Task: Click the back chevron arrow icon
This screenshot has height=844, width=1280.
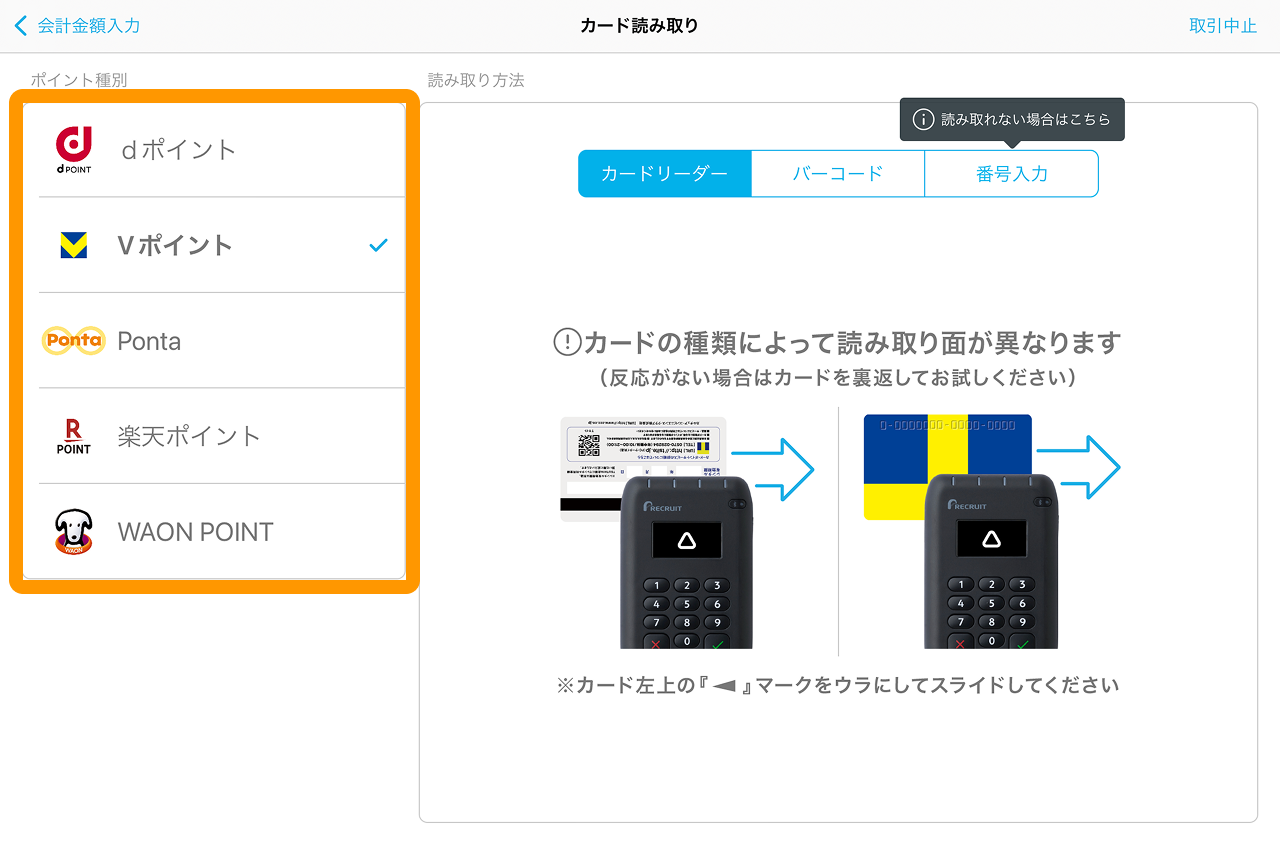Action: (21, 26)
